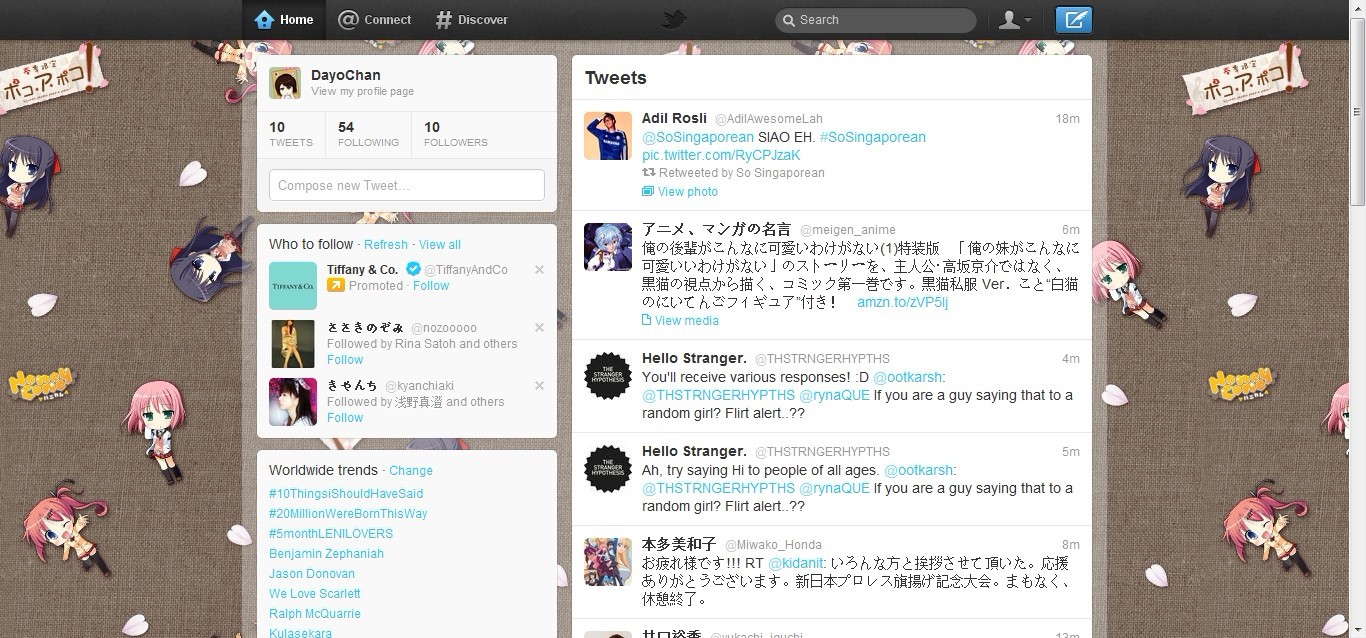Click Tiffany & Co. avatar image

pyautogui.click(x=293, y=286)
